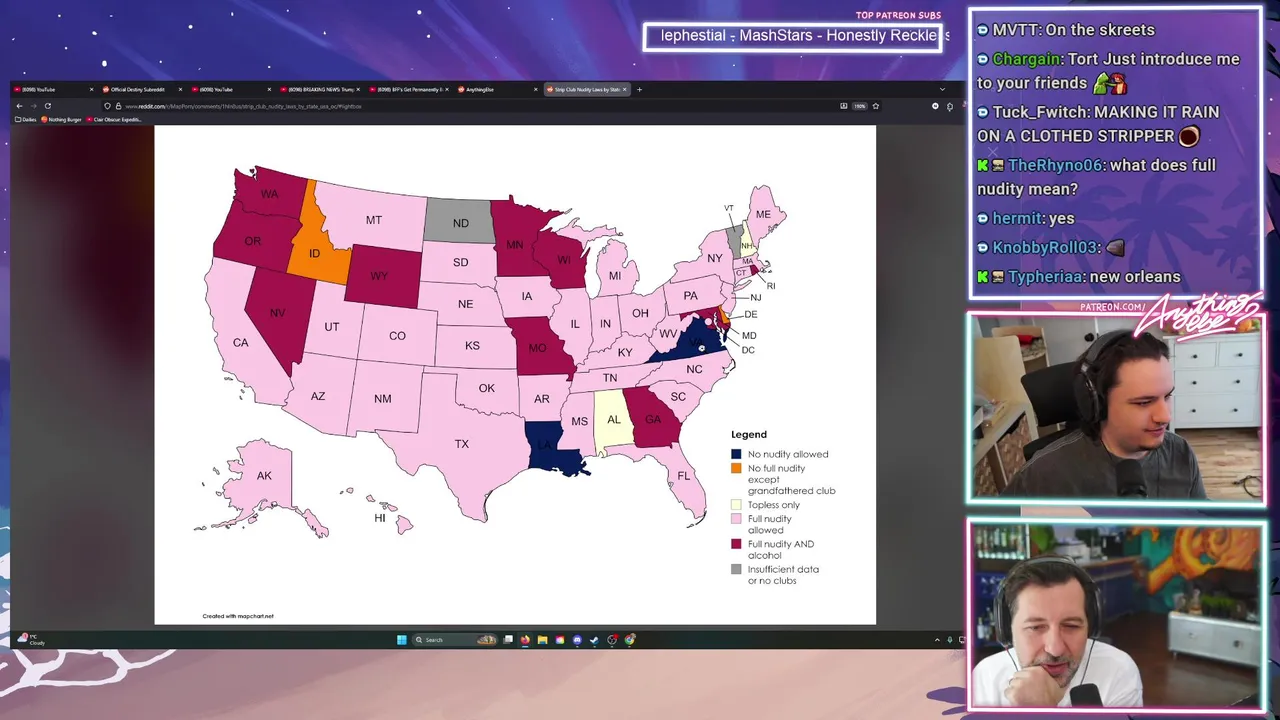
Task: Click the HI label near Hawaii
Action: click(x=379, y=518)
